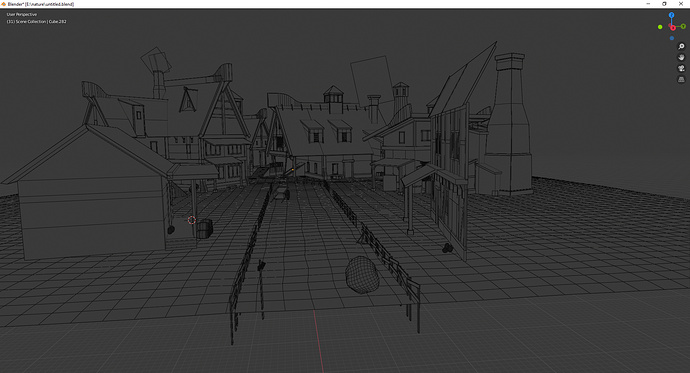Click the 'User Perspective' viewport label
This screenshot has width=690, height=373.
[x=22, y=15]
